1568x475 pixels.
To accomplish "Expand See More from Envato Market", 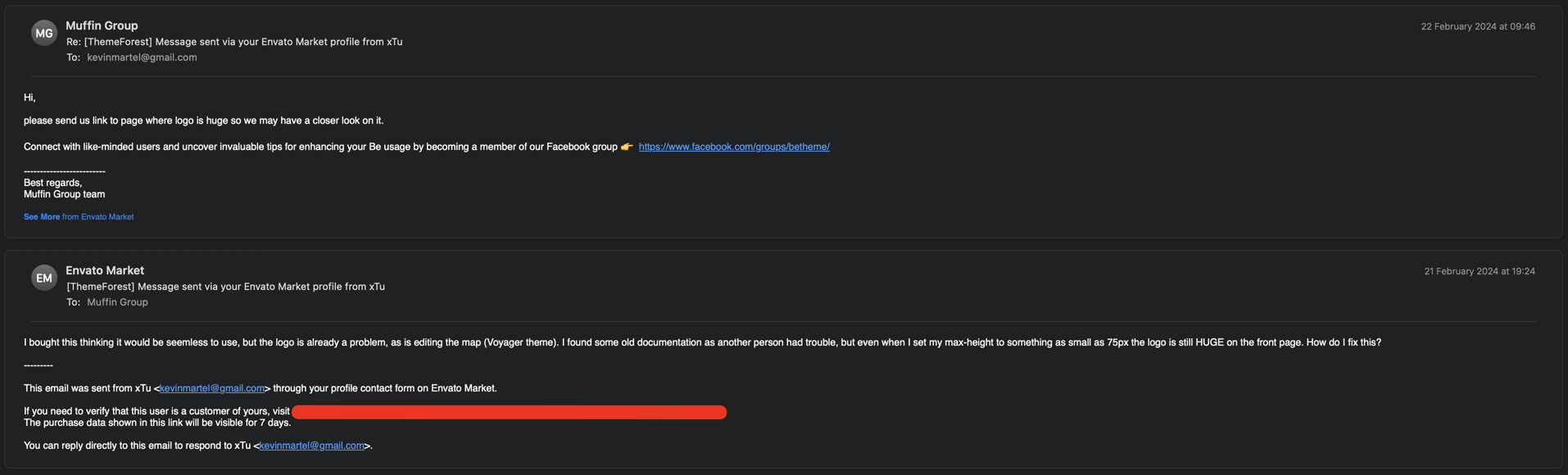I will point(79,217).
